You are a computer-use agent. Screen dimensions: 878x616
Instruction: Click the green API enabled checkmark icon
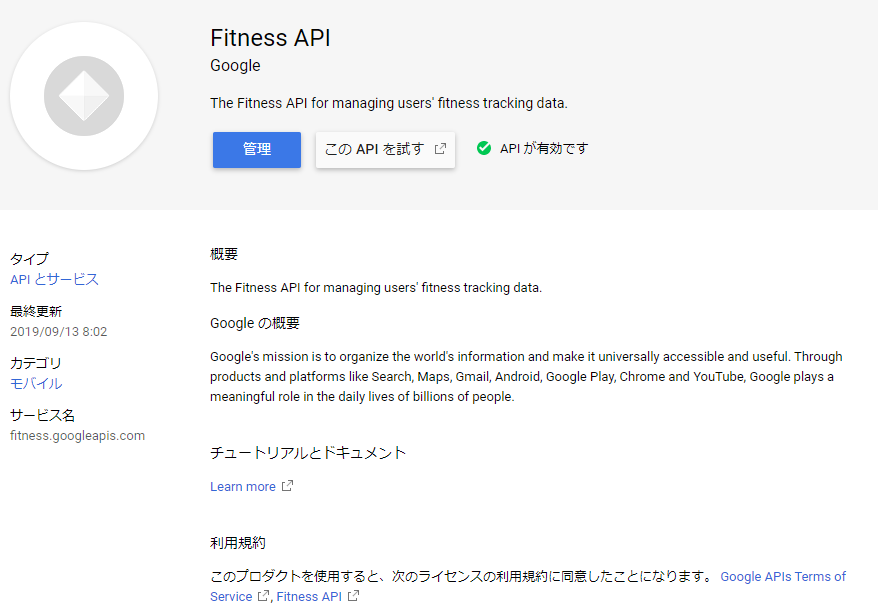[x=484, y=148]
